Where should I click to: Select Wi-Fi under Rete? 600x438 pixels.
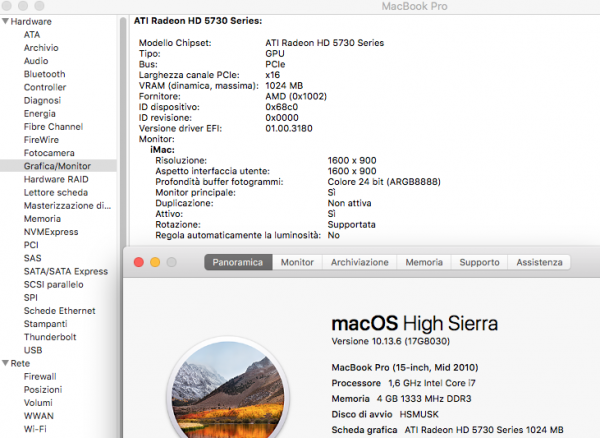[x=36, y=428]
